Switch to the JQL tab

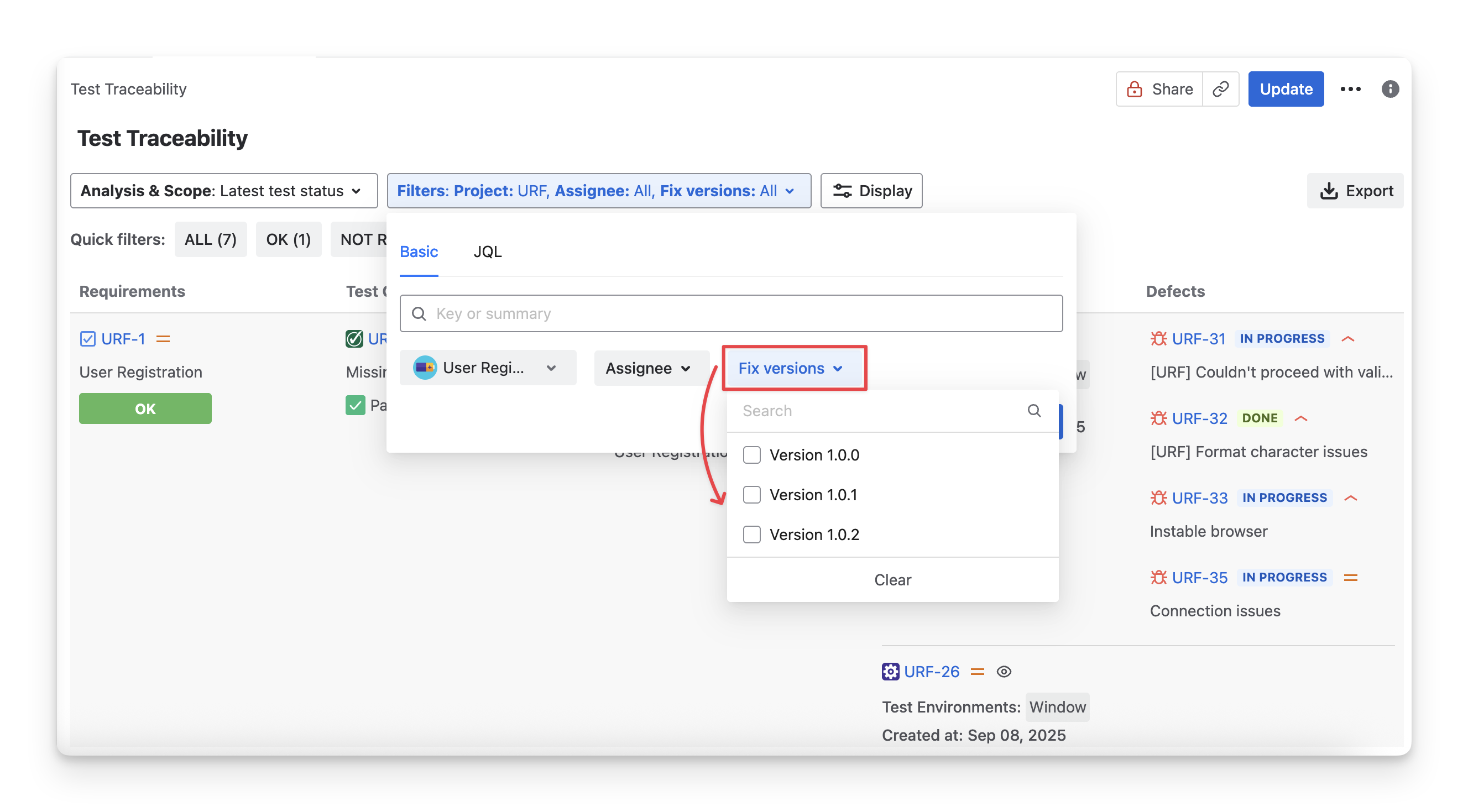tap(487, 252)
